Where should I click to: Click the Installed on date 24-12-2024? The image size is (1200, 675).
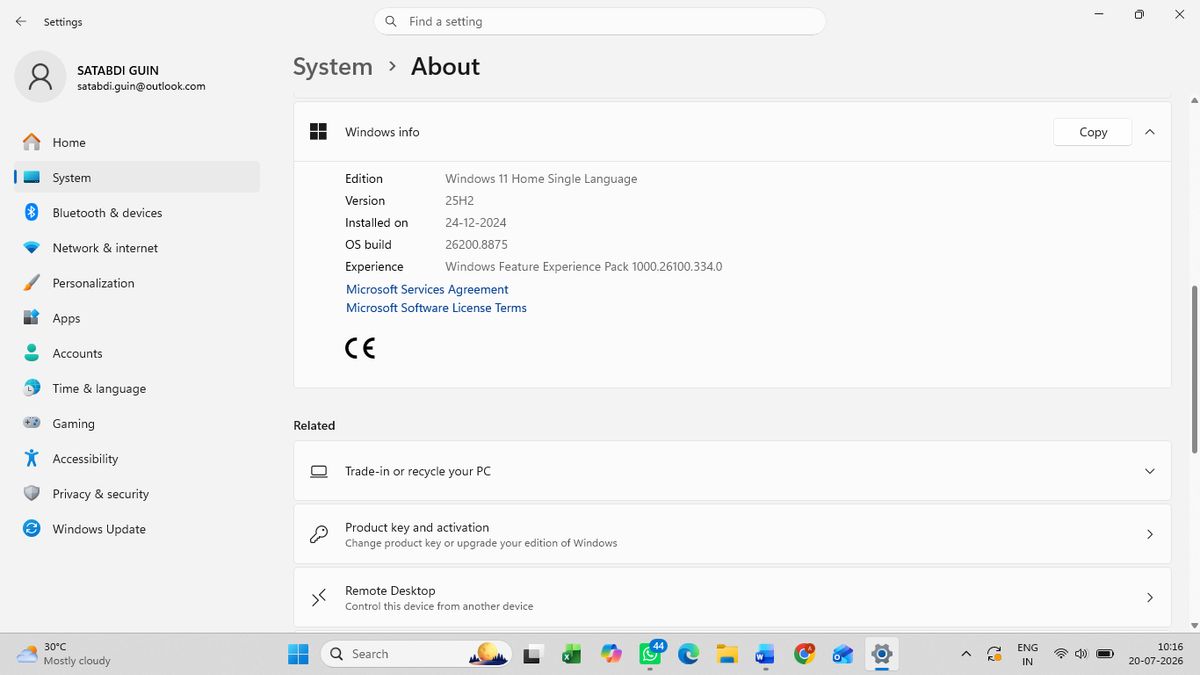click(x=476, y=222)
